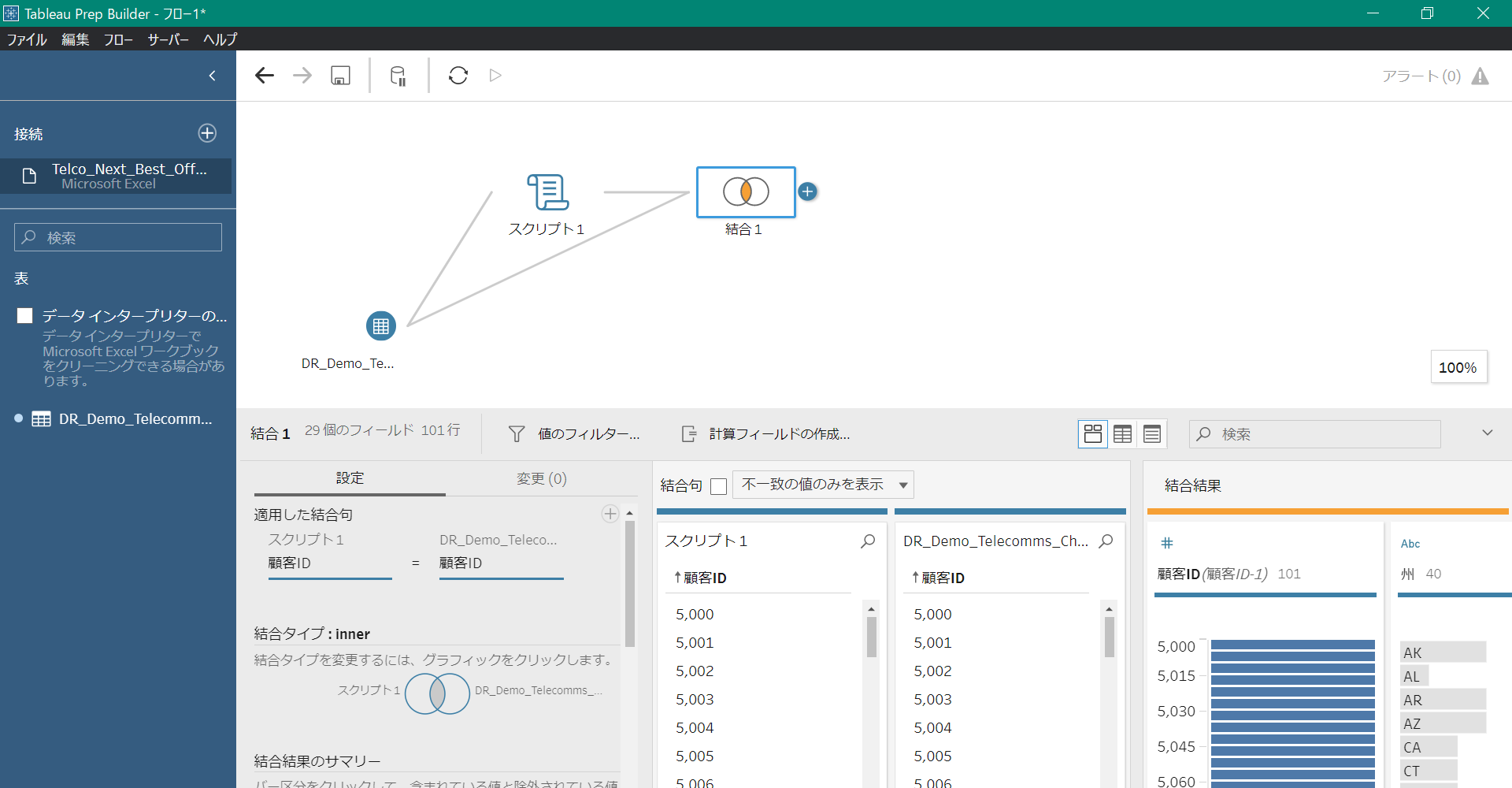Enable the データ インタープリター checkbox
Image resolution: width=1512 pixels, height=788 pixels.
coord(24,315)
